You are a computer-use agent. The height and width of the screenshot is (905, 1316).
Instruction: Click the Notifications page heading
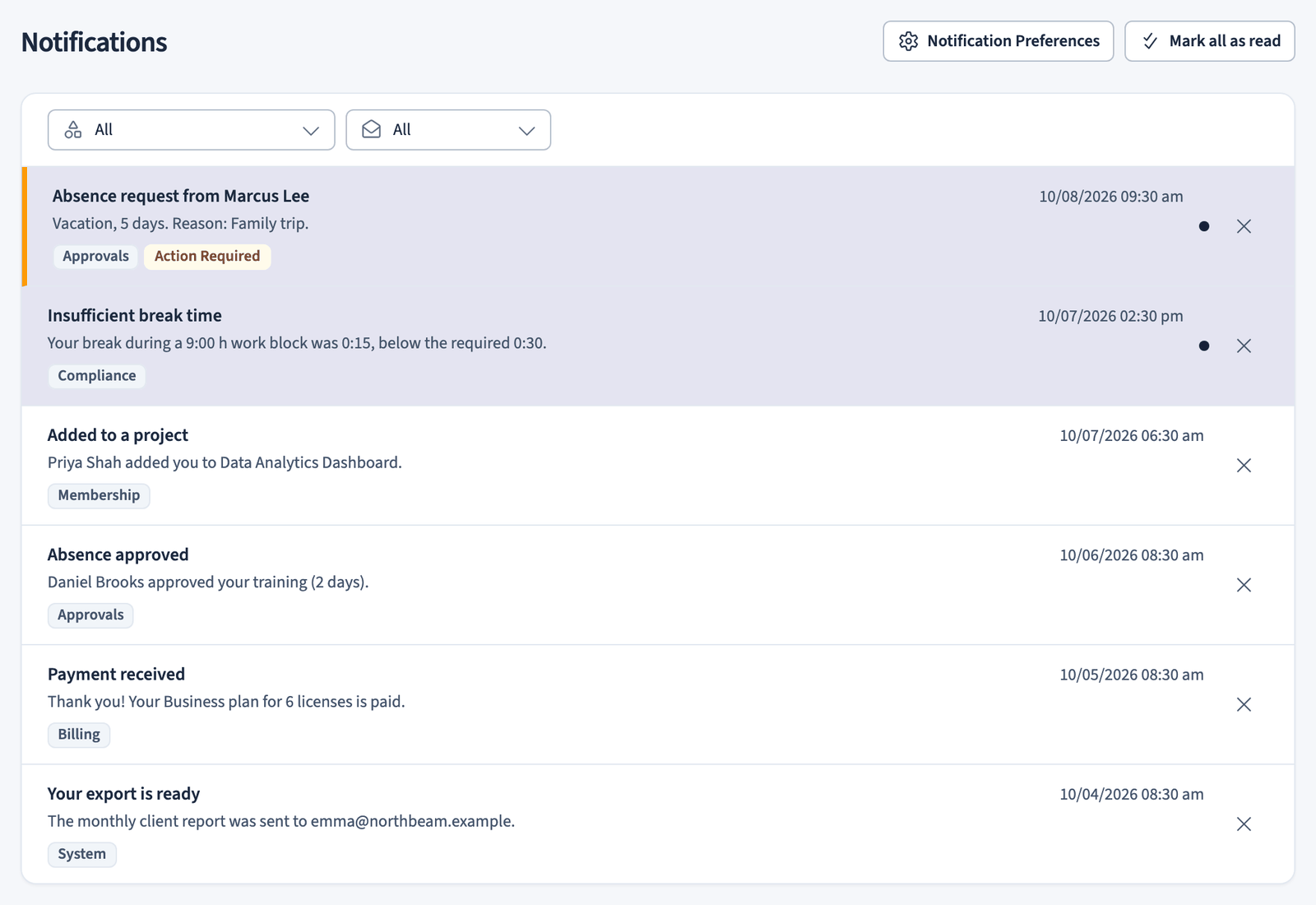(95, 42)
